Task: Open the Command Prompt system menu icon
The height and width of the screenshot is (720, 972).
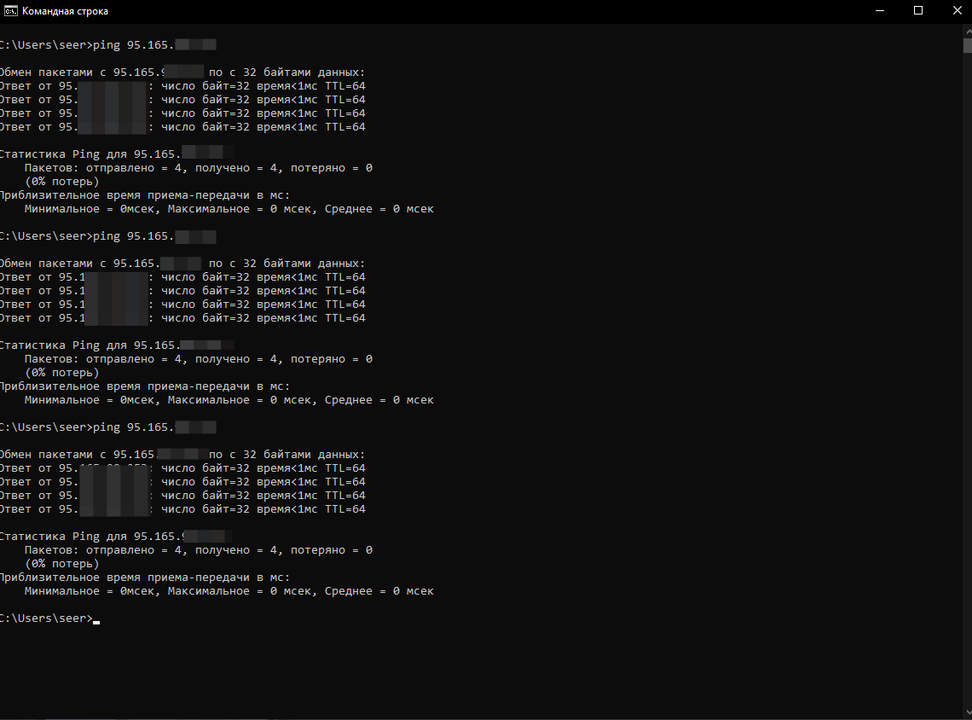Action: point(11,11)
